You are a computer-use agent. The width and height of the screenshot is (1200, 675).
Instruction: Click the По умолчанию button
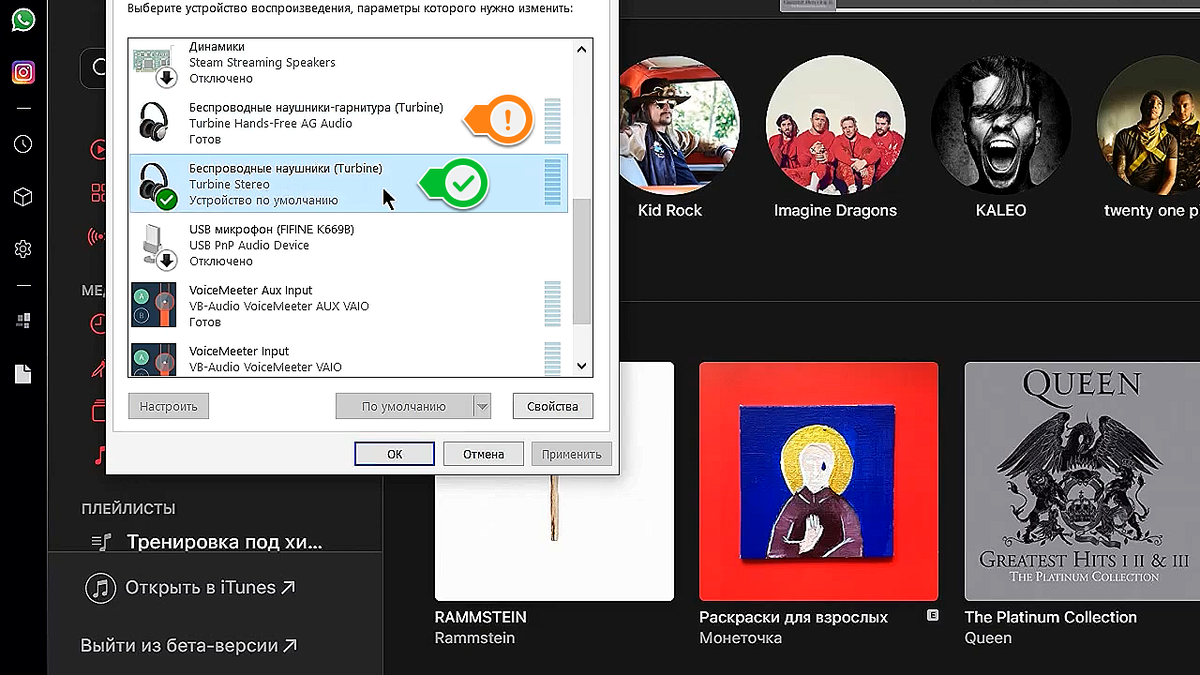click(x=404, y=407)
